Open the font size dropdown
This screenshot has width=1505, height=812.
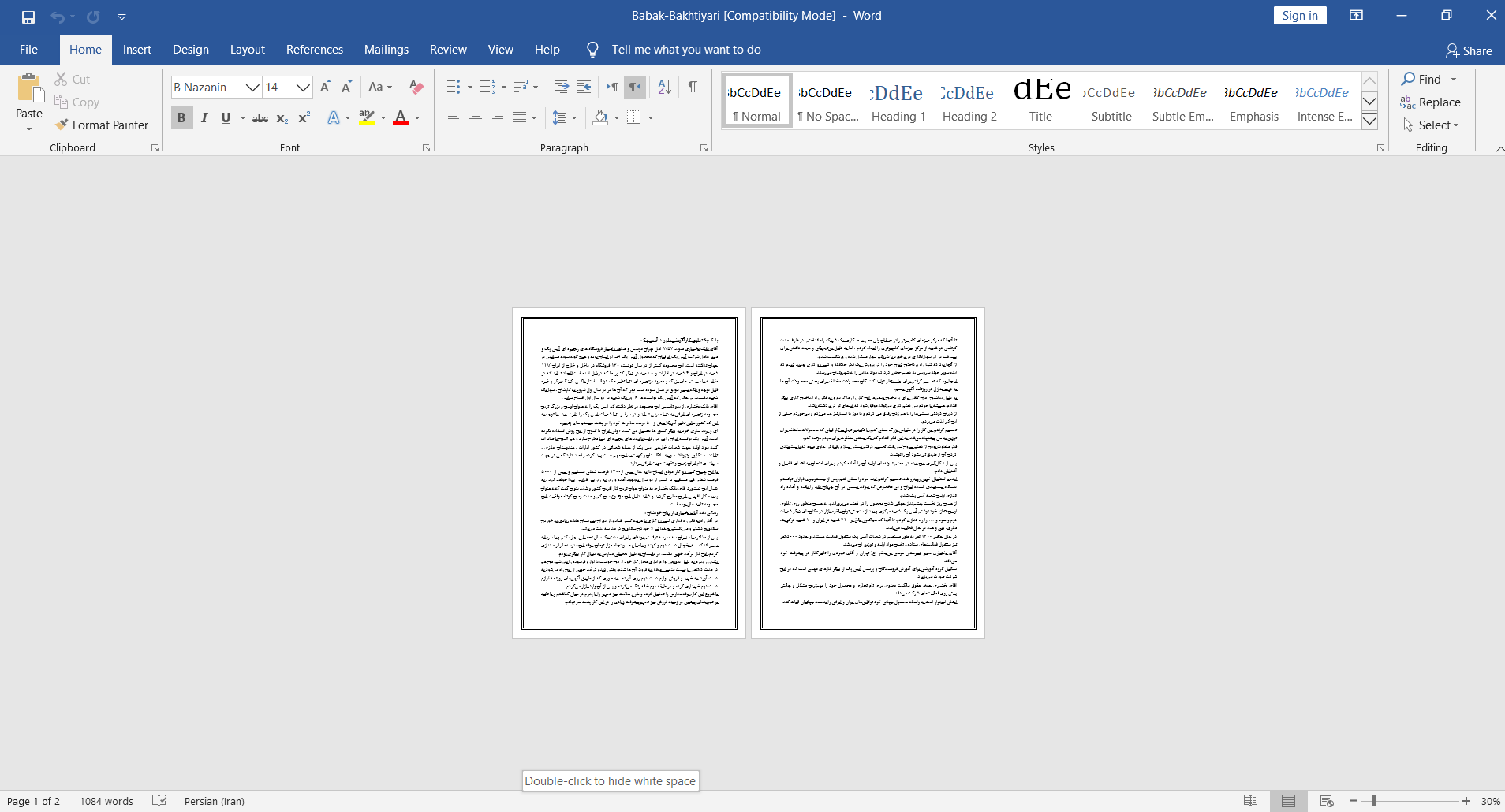coord(304,87)
